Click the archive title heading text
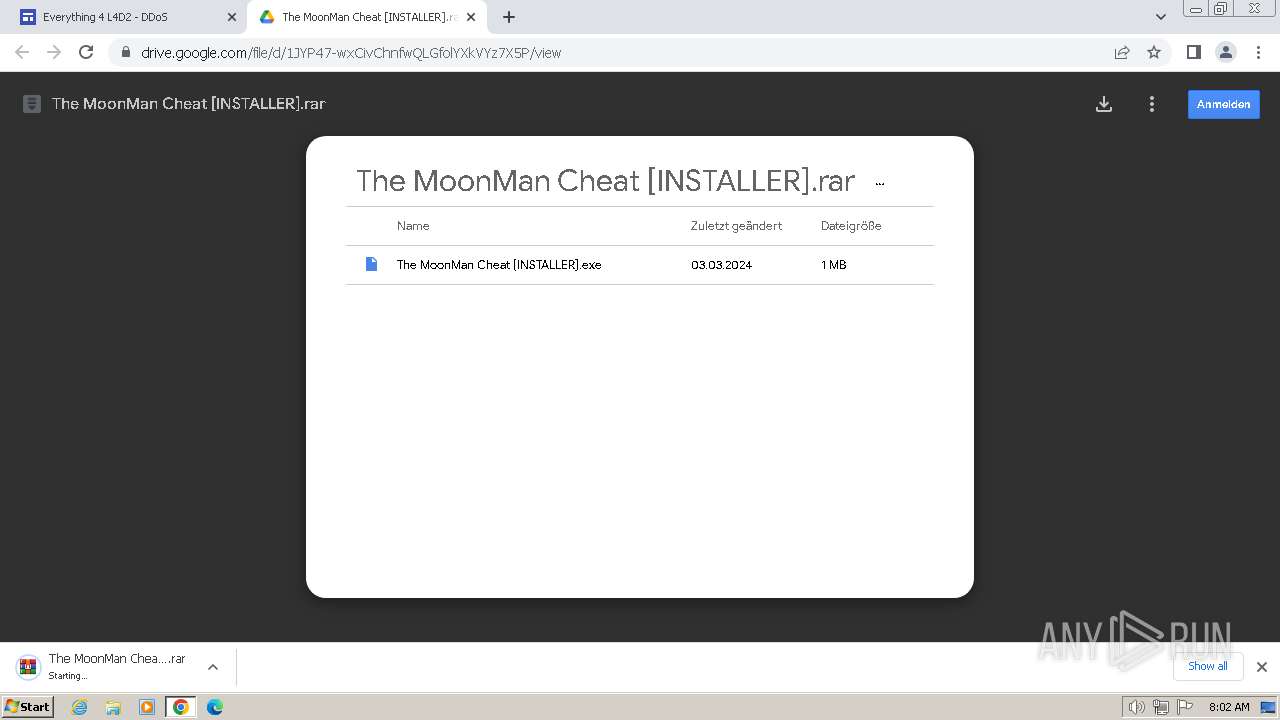 (x=606, y=181)
